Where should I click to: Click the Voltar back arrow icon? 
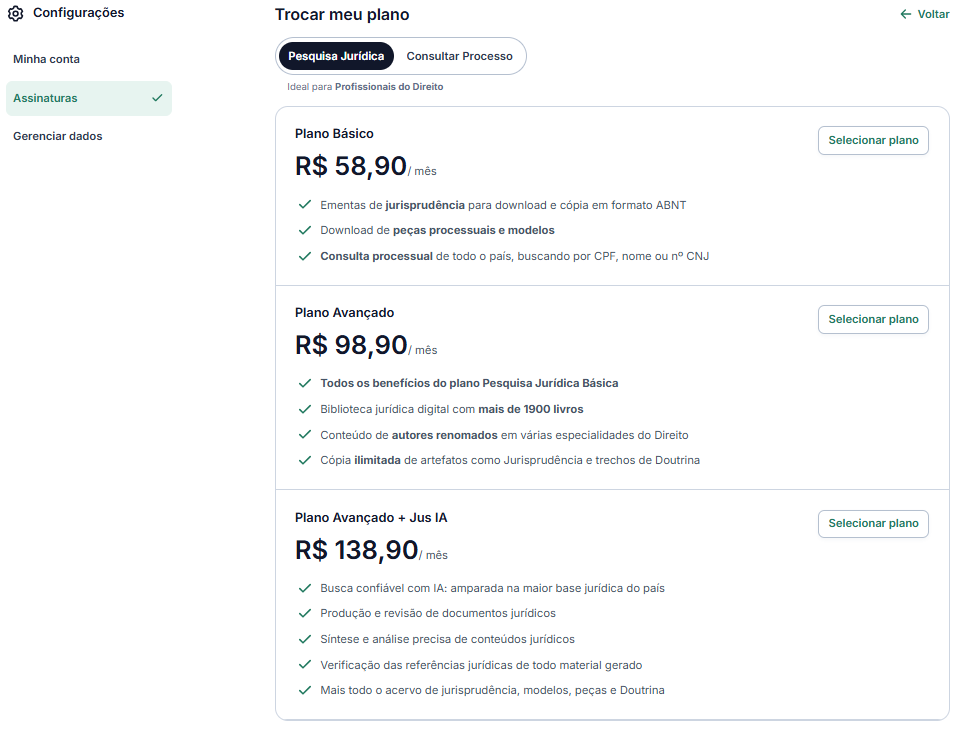pos(906,14)
